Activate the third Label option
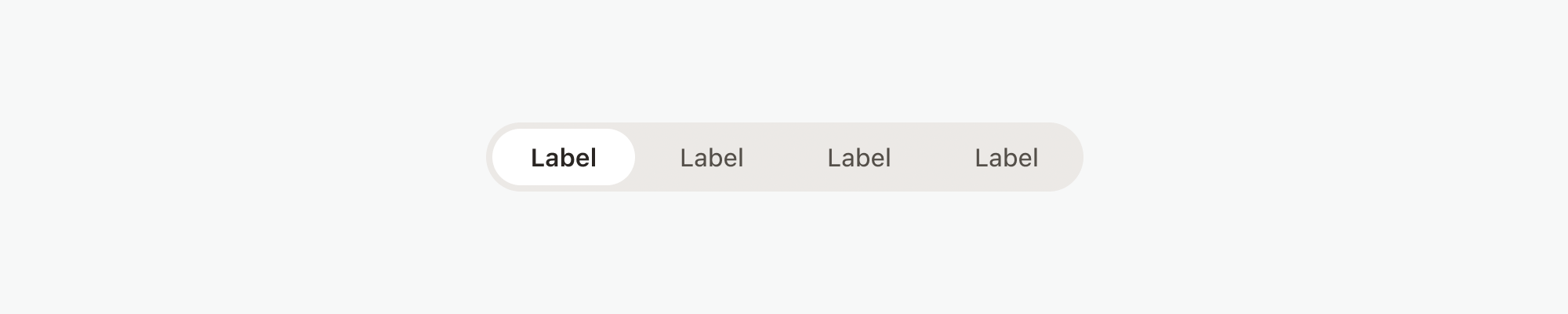This screenshot has width=1568, height=314. coord(858,157)
